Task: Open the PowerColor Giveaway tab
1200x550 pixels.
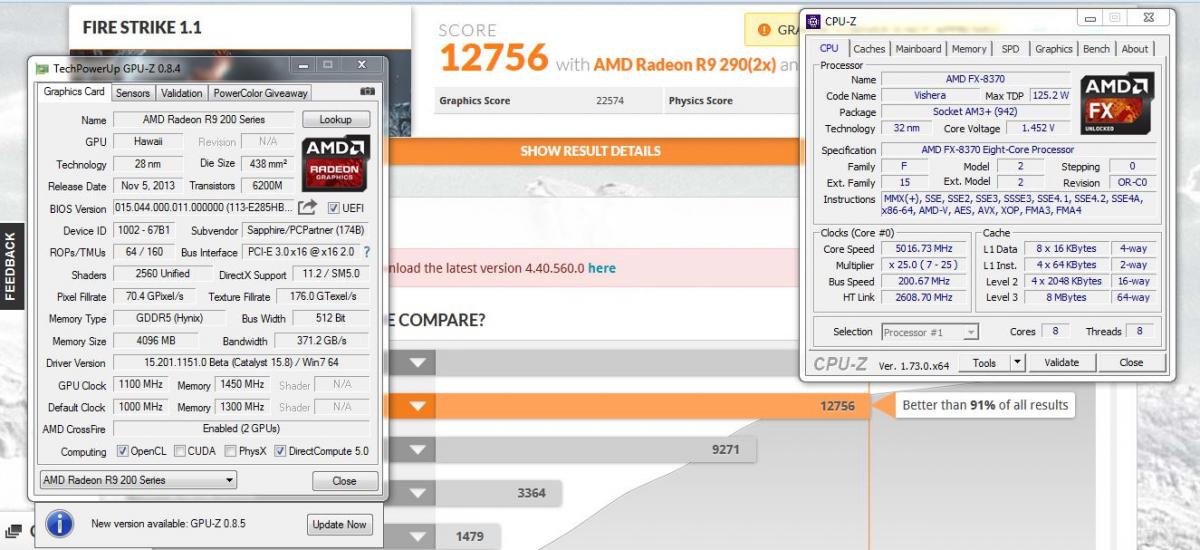Action: 260,93
